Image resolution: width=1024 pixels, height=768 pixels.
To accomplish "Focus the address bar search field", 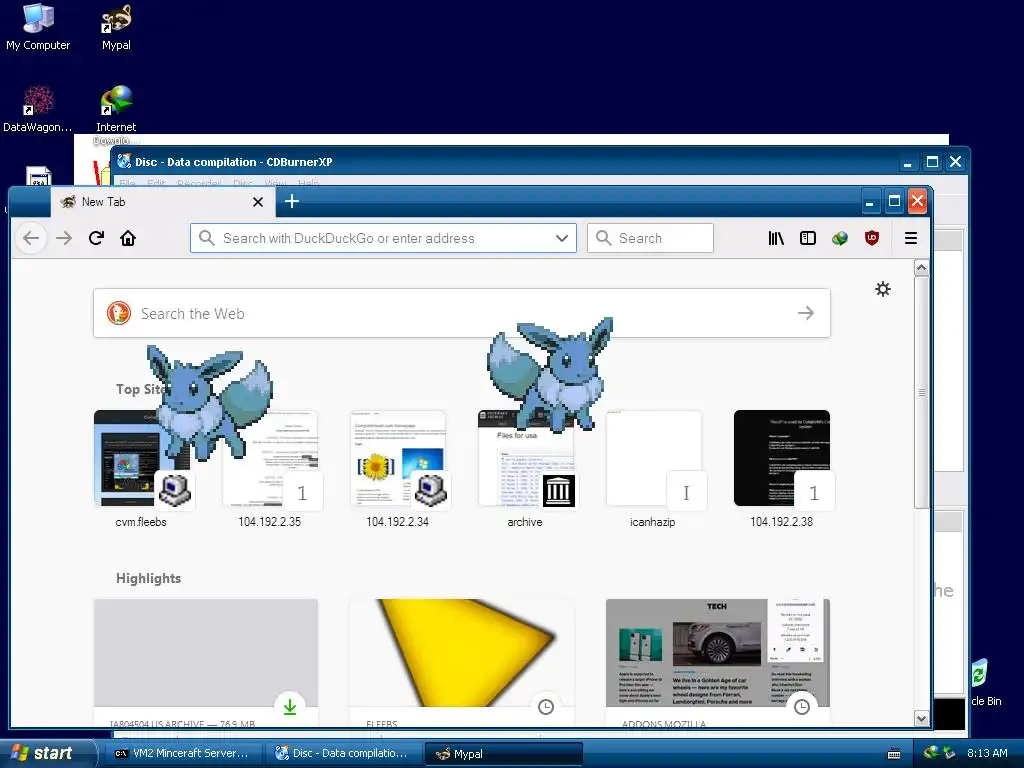I will [383, 238].
